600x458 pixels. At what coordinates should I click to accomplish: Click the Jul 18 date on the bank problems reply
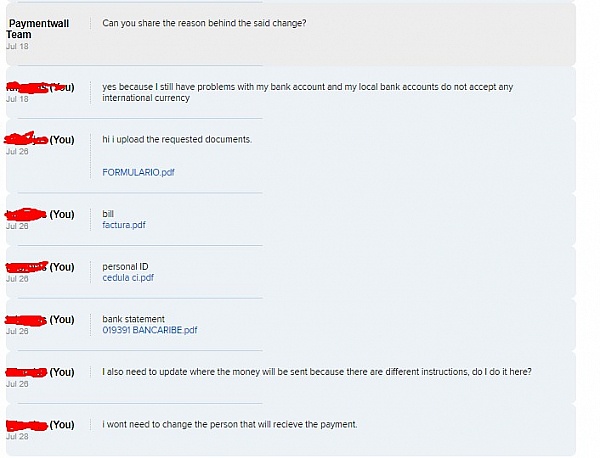tap(17, 99)
